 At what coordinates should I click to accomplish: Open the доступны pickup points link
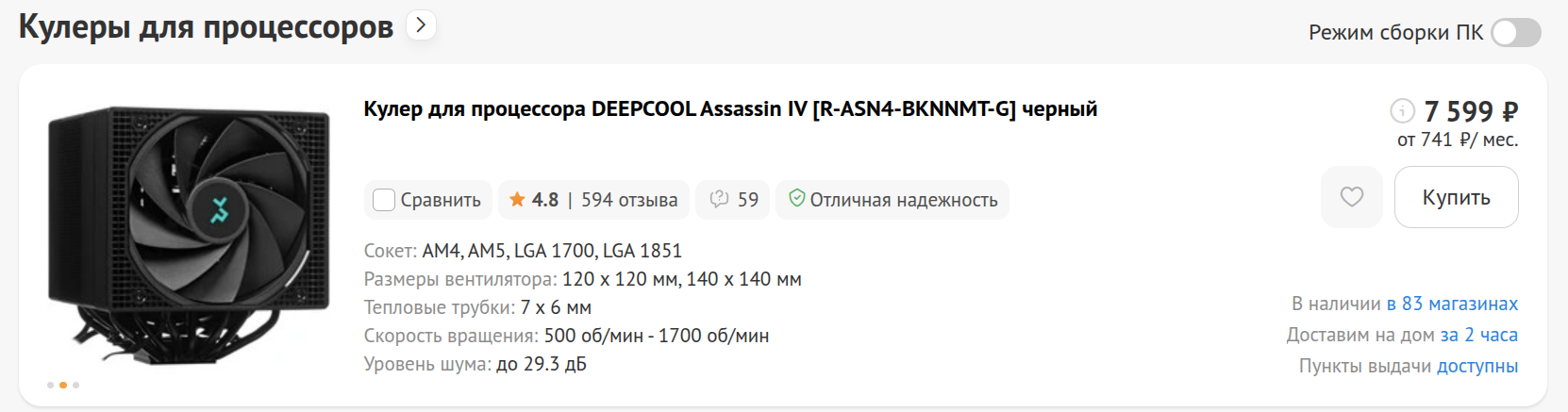pyautogui.click(x=1476, y=366)
